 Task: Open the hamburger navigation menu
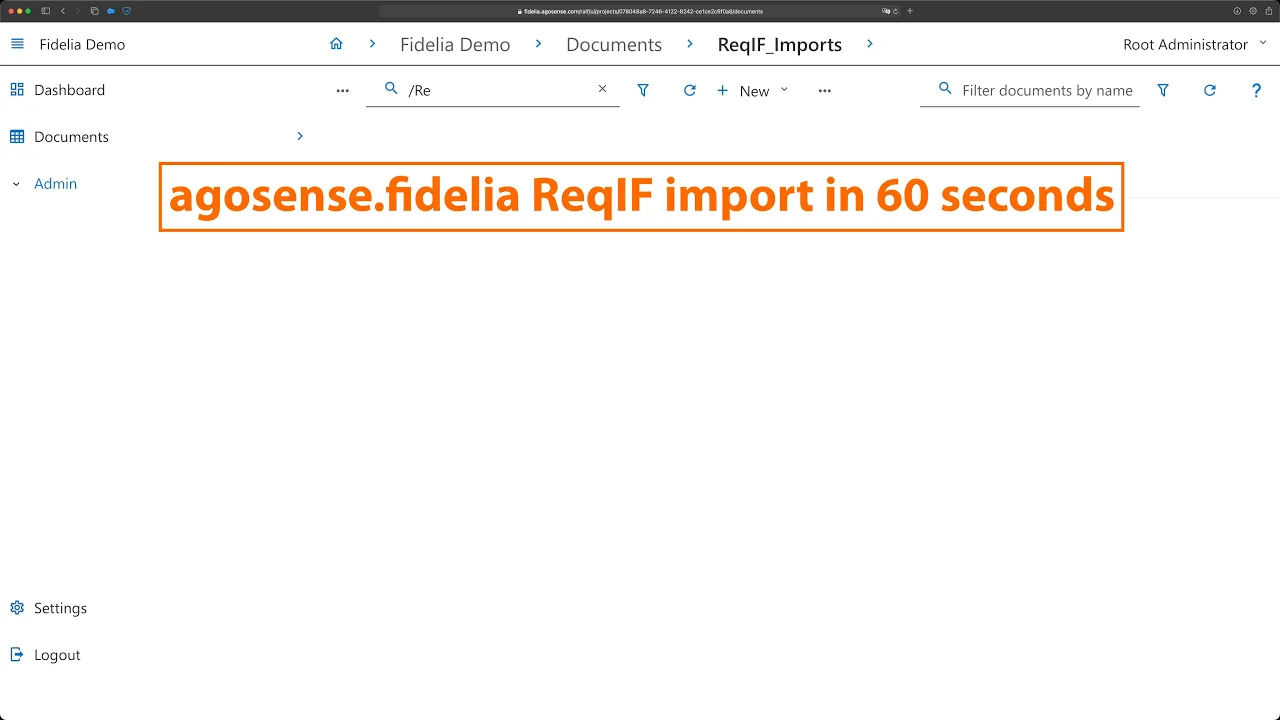[17, 44]
